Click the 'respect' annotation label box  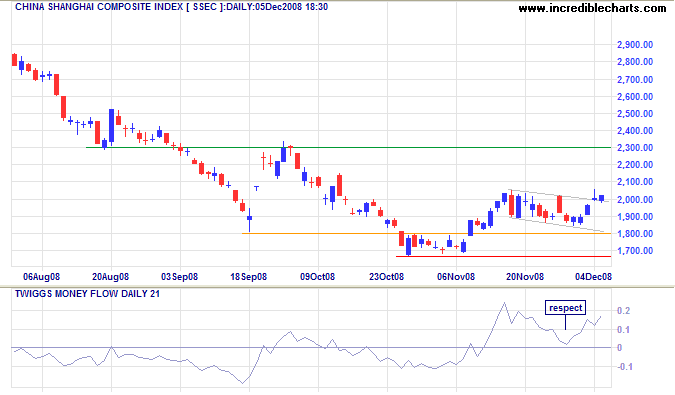[565, 308]
